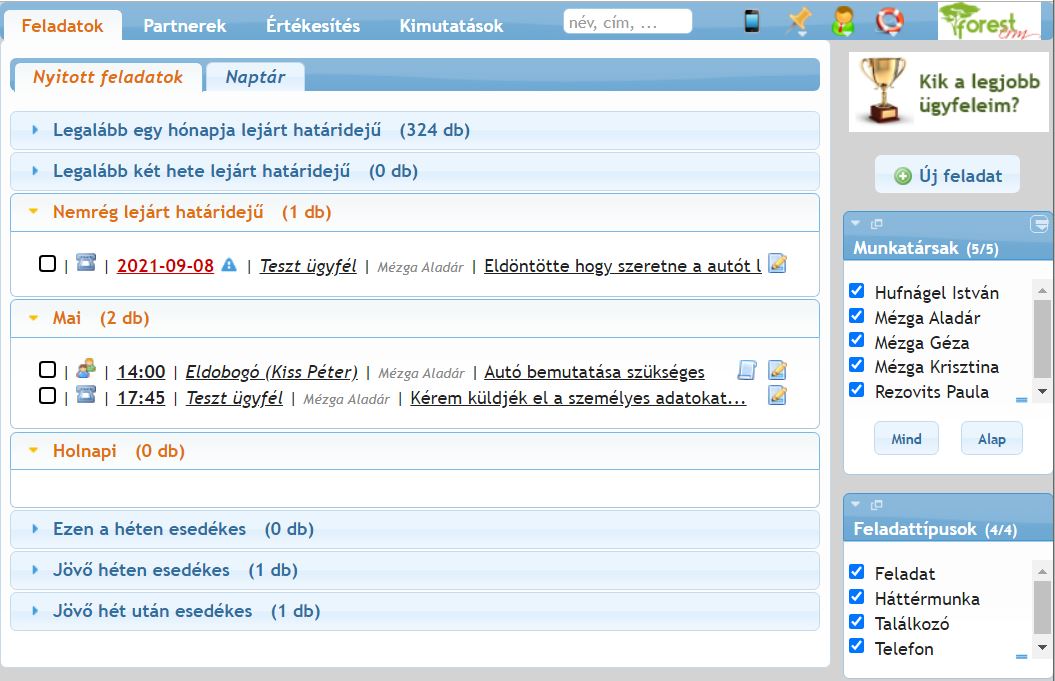Screen dimensions: 1055x681
Task: Click the Munkatársak list scrollbar down arrow
Action: coord(1042,391)
